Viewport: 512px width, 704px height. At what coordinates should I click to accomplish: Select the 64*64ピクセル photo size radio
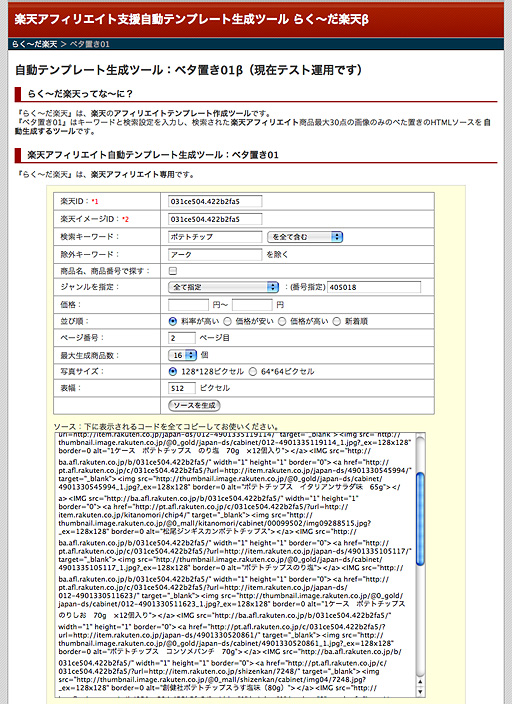pos(253,372)
